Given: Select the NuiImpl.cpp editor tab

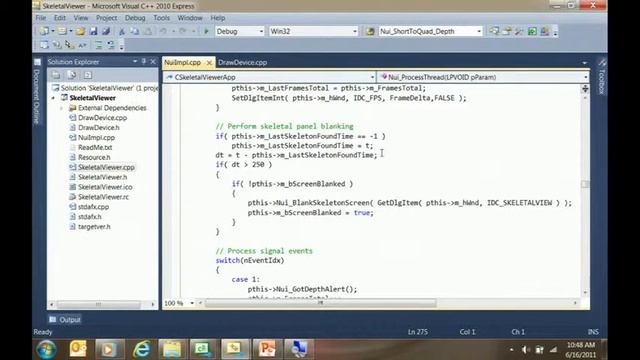Looking at the screenshot, I should pyautogui.click(x=182, y=62).
